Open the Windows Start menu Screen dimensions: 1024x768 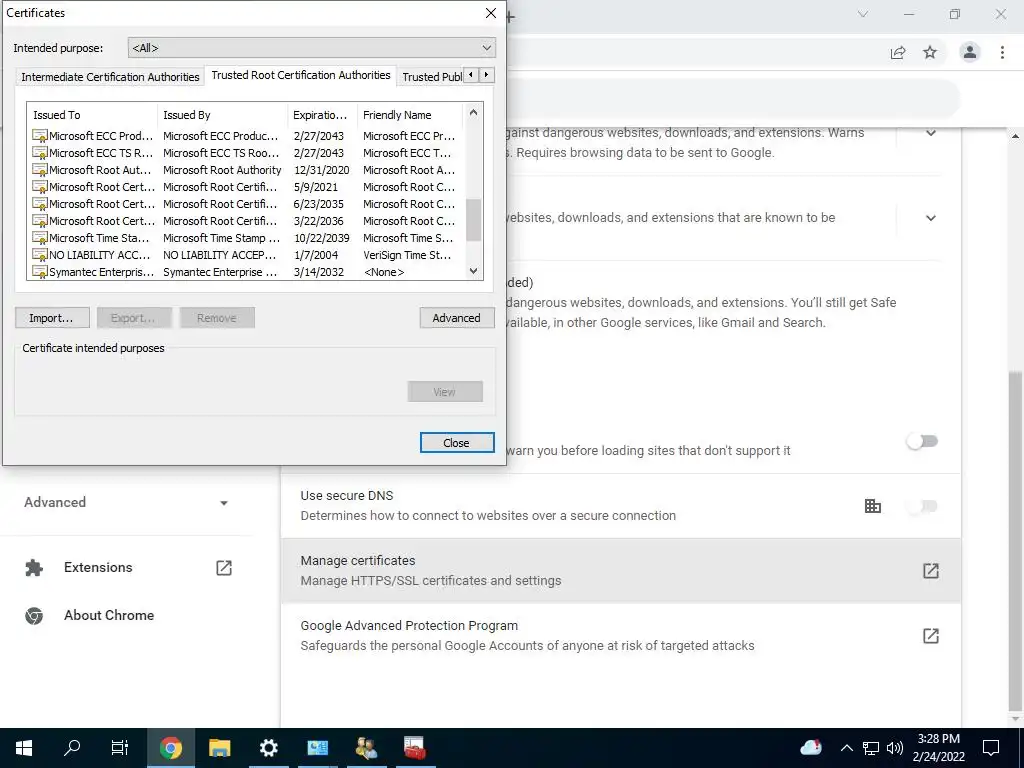click(24, 748)
